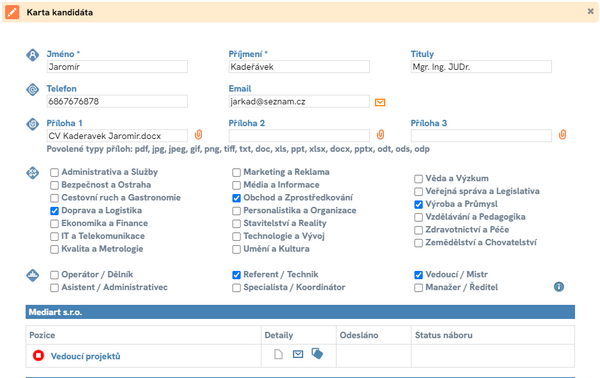Image resolution: width=600 pixels, height=378 pixels.
Task: Click the paperclip icon for Příloha 1
Action: 198,135
